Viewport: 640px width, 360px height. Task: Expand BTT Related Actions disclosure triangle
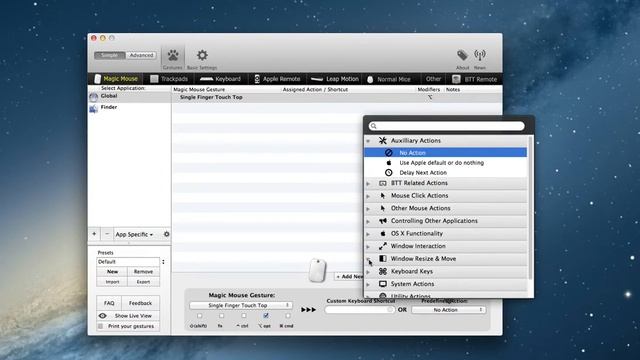pos(368,184)
